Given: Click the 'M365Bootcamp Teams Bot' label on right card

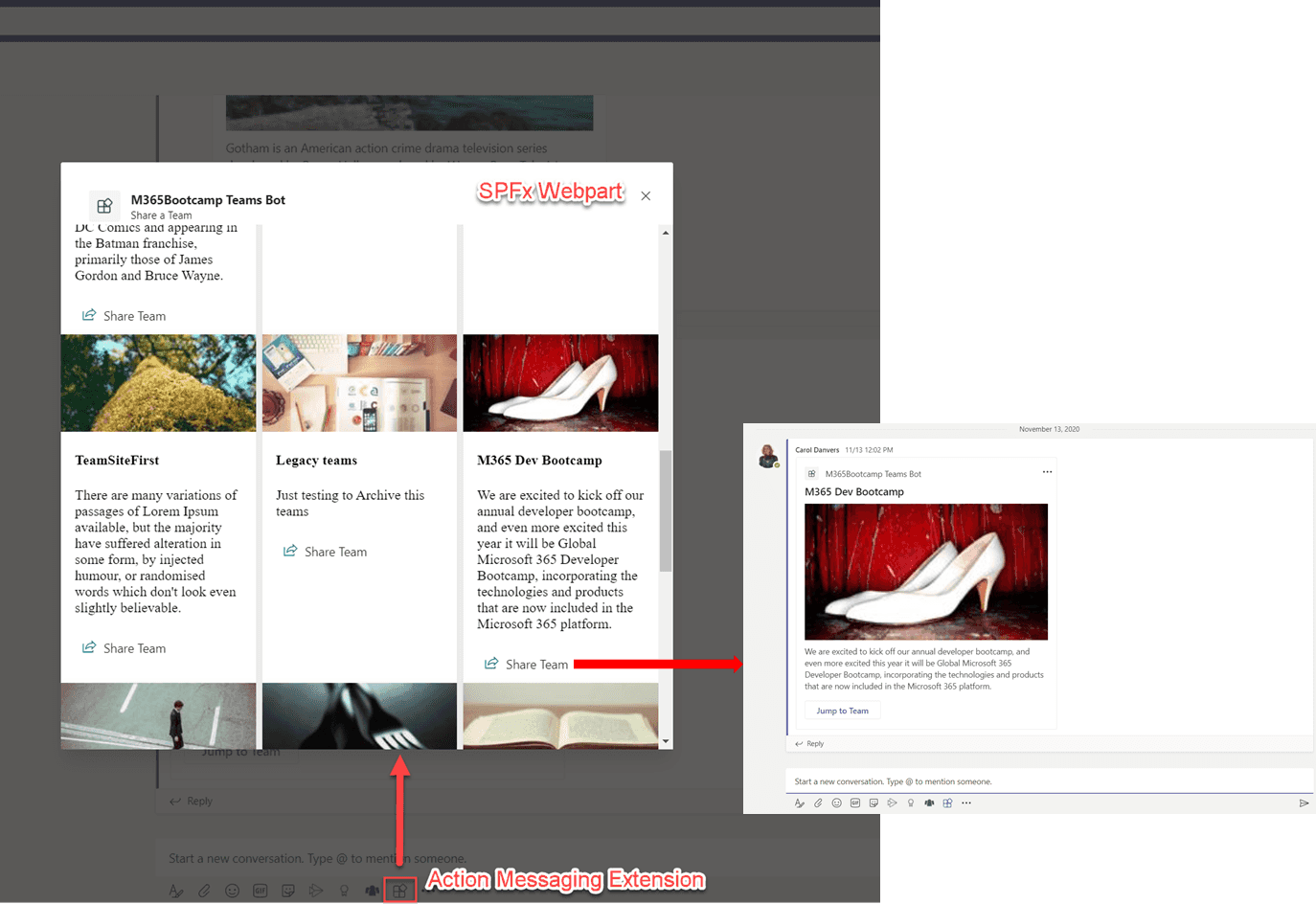Looking at the screenshot, I should 874,474.
